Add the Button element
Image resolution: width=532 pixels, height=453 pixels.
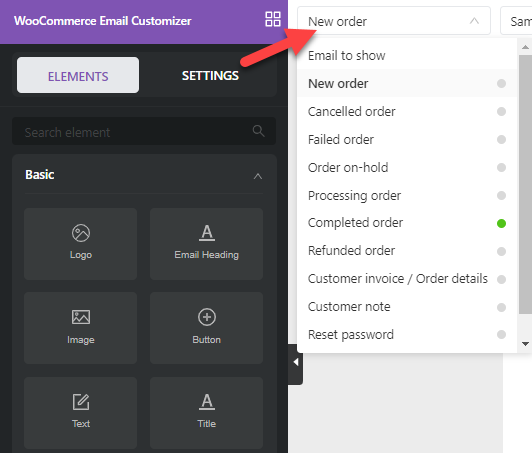[206, 328]
